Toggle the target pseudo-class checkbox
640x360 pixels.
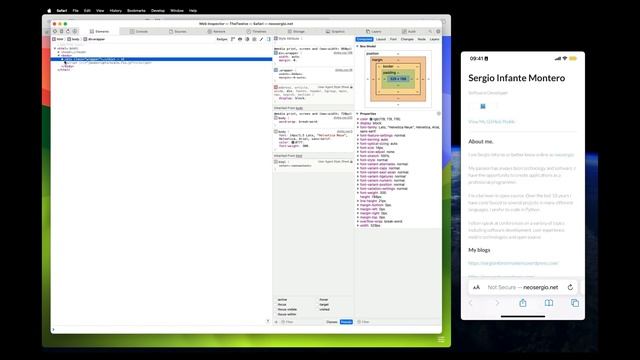pos(317,304)
